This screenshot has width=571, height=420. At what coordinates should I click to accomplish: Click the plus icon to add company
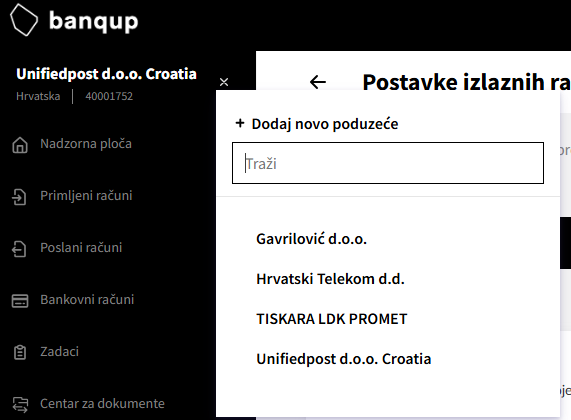coord(240,123)
